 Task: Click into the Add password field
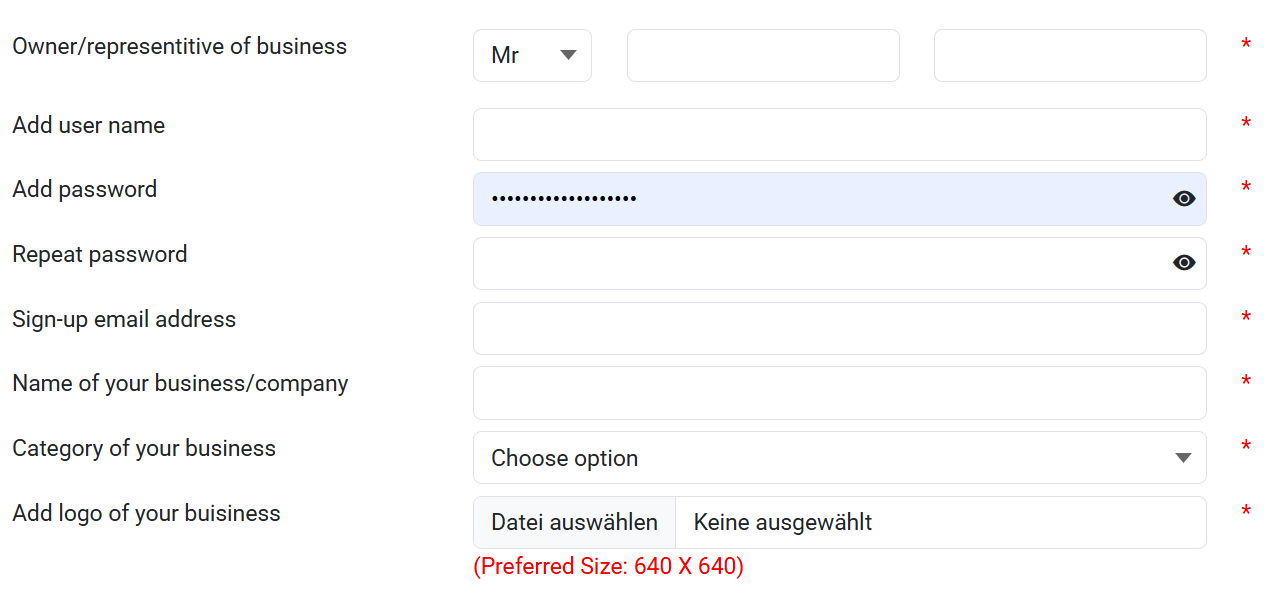coord(820,199)
